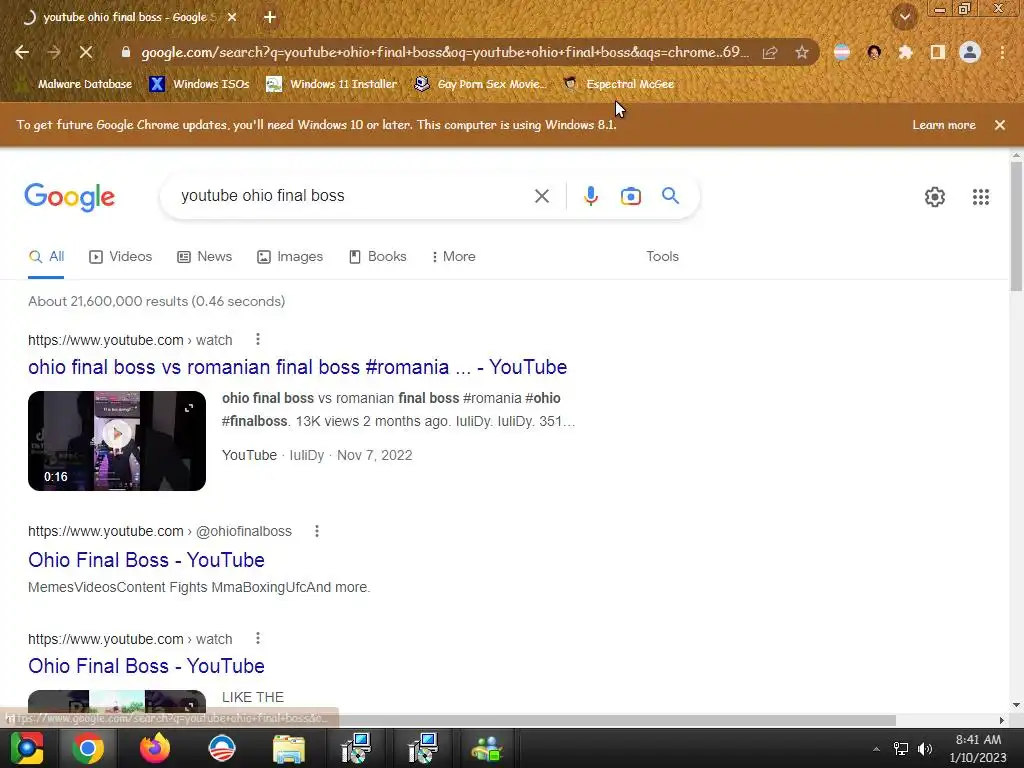
Task: Click the avatar face extension icon
Action: point(874,52)
